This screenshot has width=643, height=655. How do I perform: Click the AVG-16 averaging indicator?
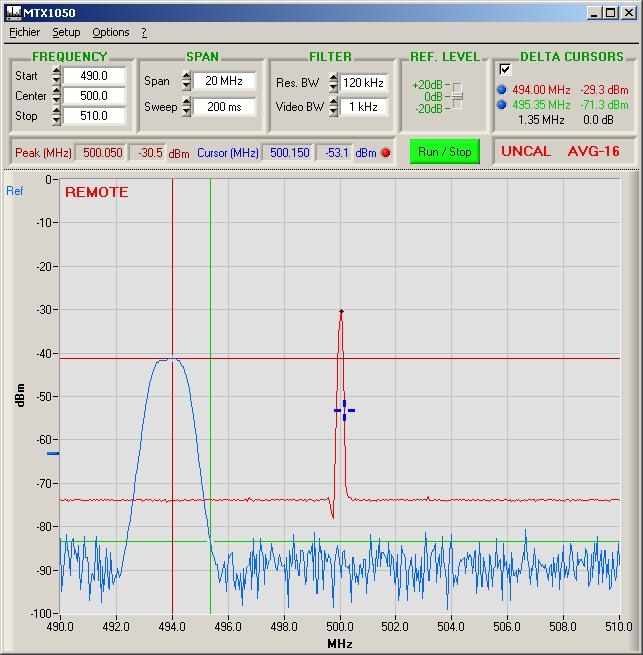(593, 151)
